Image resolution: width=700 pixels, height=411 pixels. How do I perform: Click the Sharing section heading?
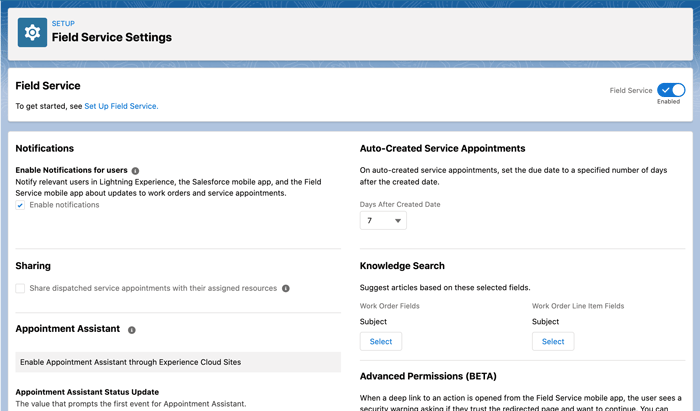(x=33, y=266)
